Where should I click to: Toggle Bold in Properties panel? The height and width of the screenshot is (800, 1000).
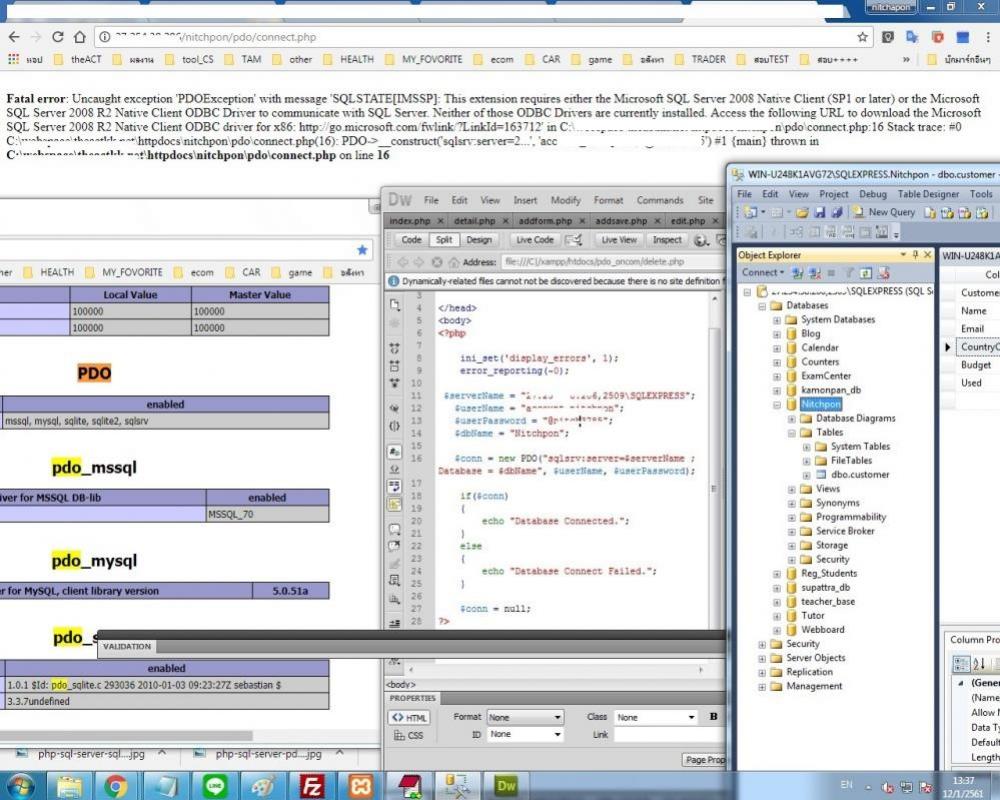pyautogui.click(x=713, y=717)
